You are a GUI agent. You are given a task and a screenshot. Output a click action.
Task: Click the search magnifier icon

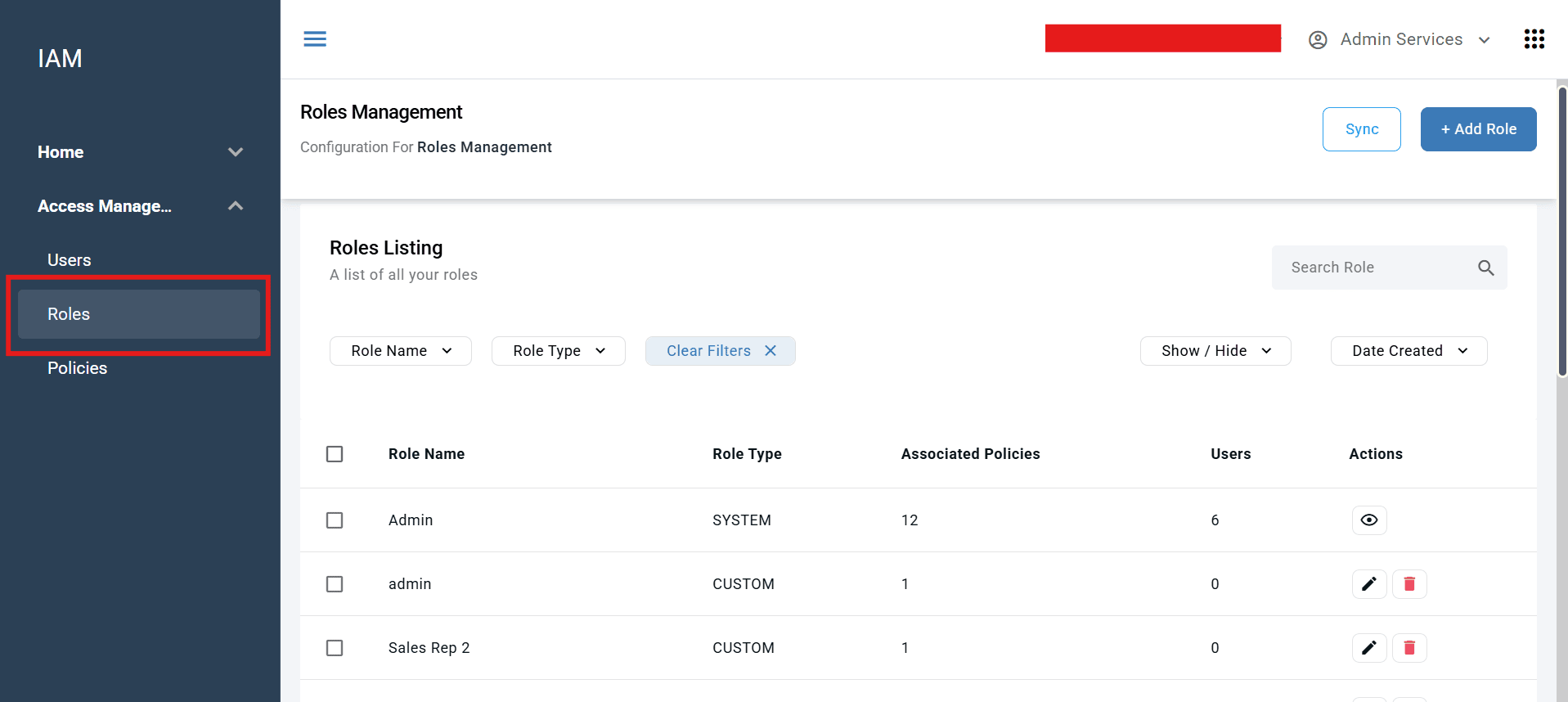1485,268
